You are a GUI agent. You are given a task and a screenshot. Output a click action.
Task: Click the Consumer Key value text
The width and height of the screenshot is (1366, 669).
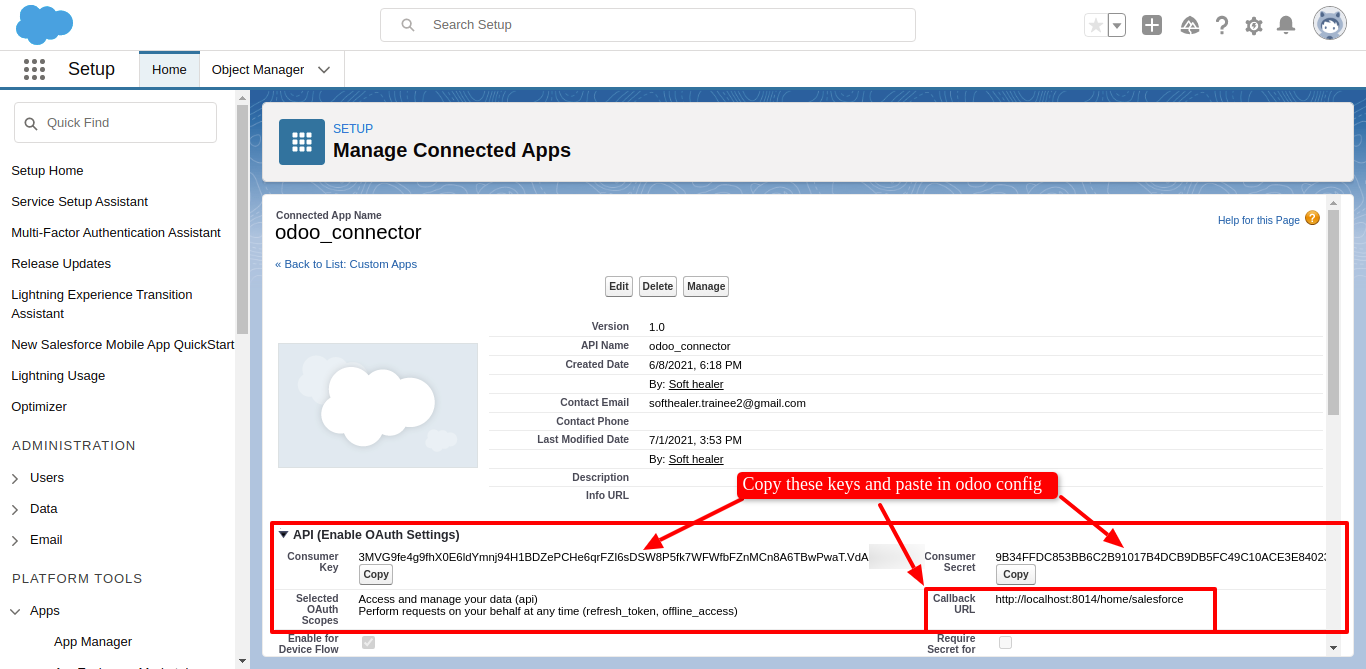(613, 556)
